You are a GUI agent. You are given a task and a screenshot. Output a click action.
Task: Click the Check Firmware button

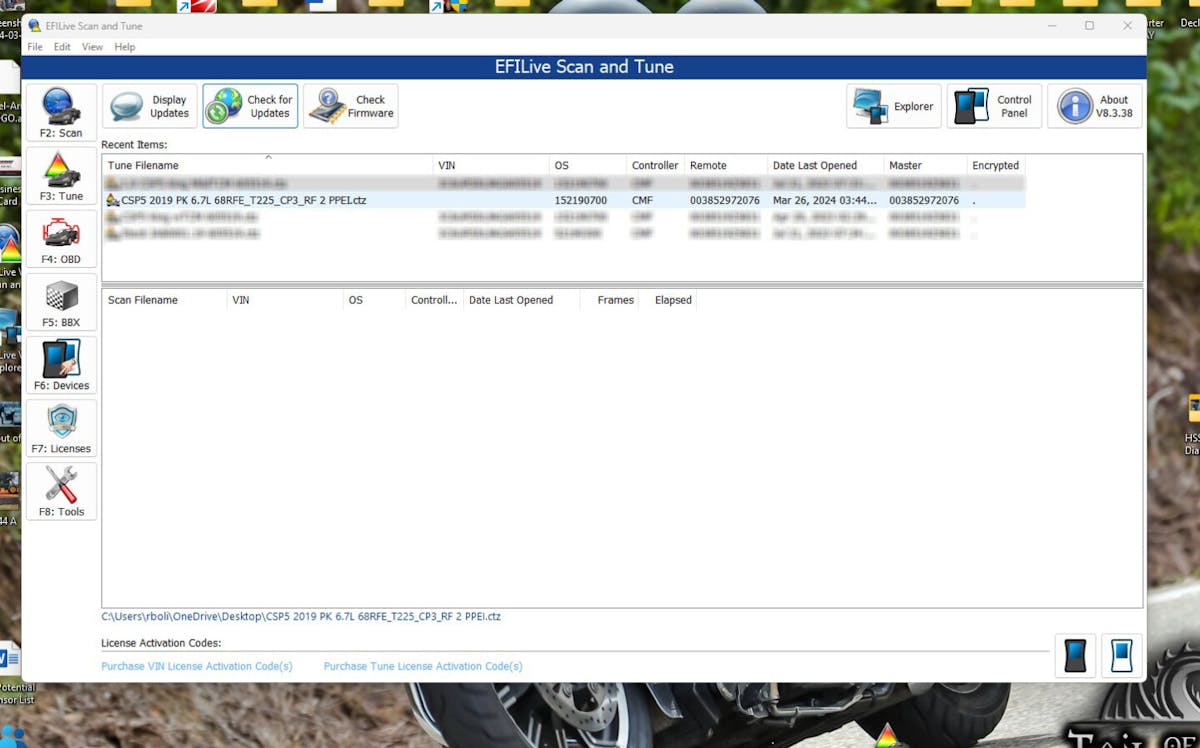pos(351,106)
